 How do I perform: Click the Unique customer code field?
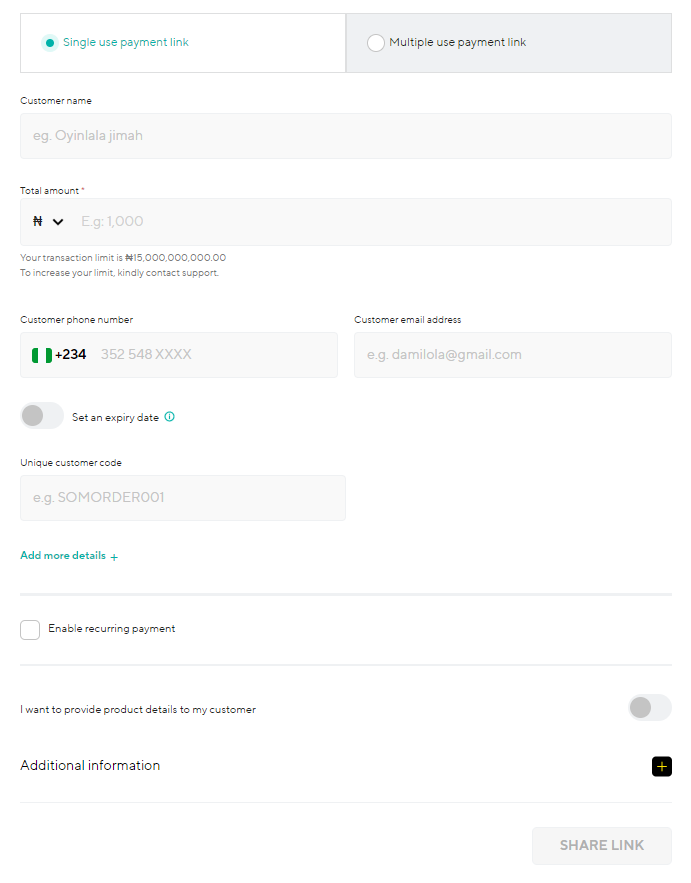coord(183,498)
